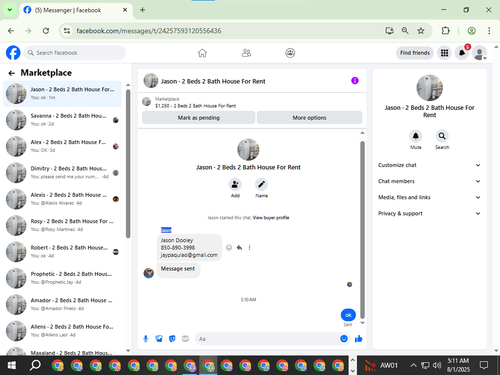500x375 pixels.
Task: Open more options for Jason Dooley message
Action: [249, 247]
